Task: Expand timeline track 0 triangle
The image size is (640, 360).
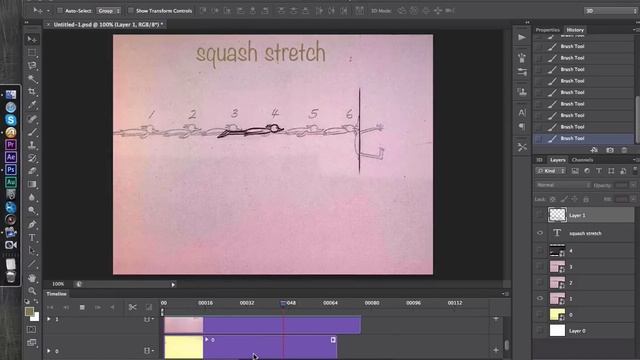Action: pos(49,351)
